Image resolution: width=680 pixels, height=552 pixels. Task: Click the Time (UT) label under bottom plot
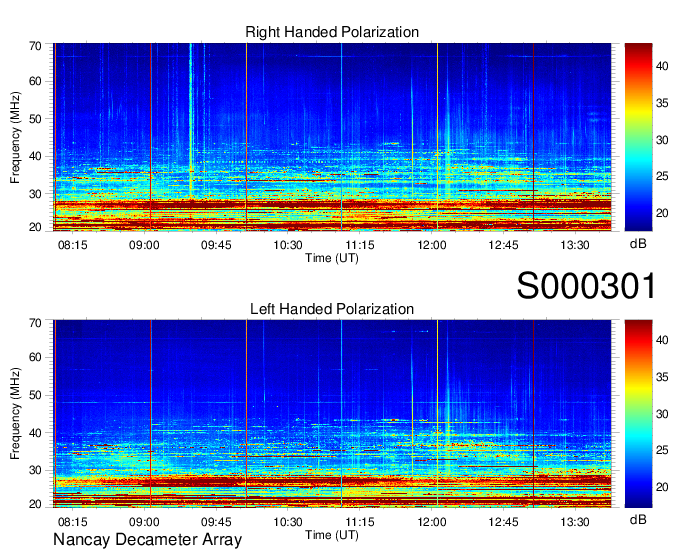click(x=332, y=535)
